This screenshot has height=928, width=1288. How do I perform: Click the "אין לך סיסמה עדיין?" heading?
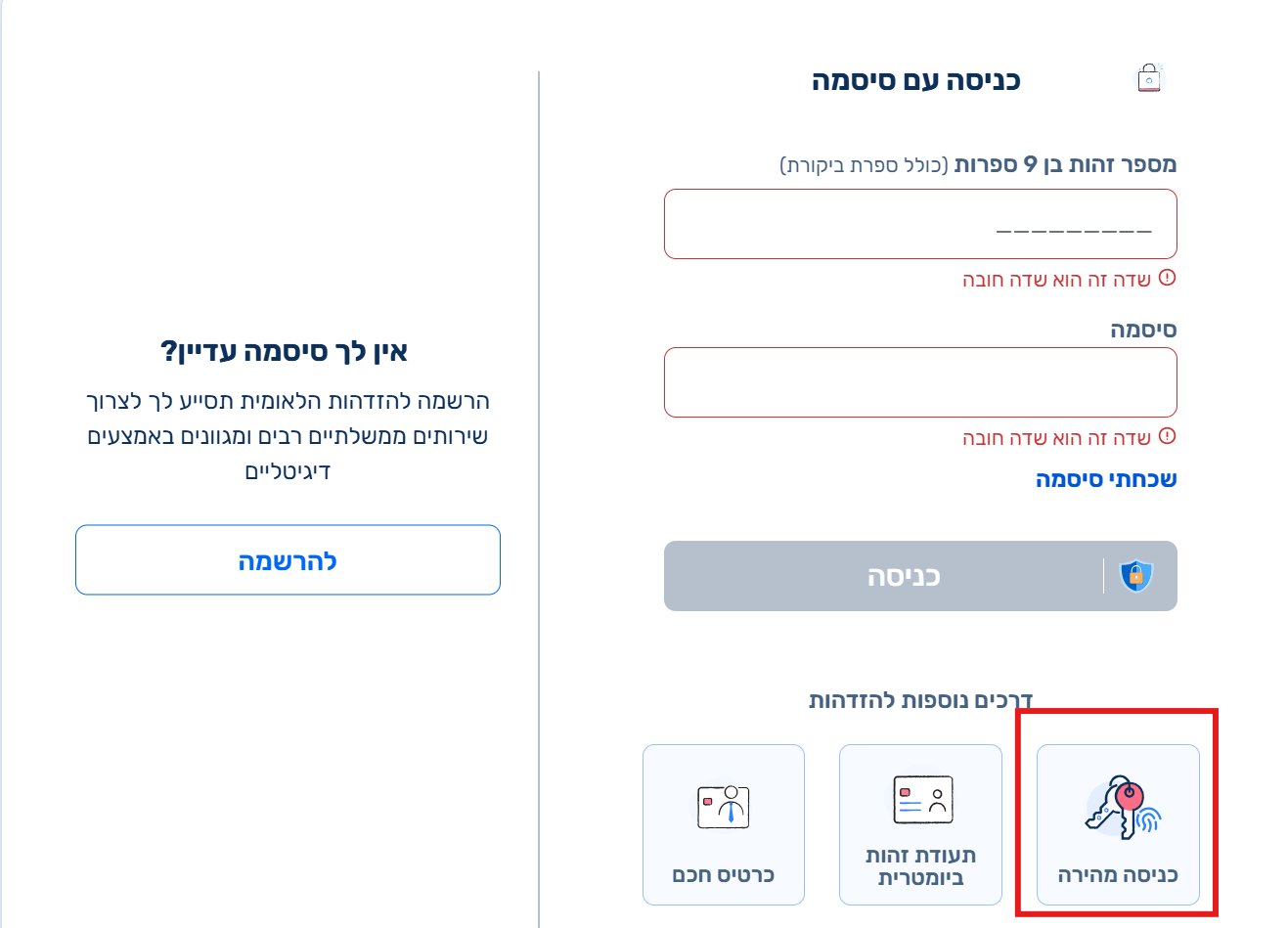(x=284, y=351)
